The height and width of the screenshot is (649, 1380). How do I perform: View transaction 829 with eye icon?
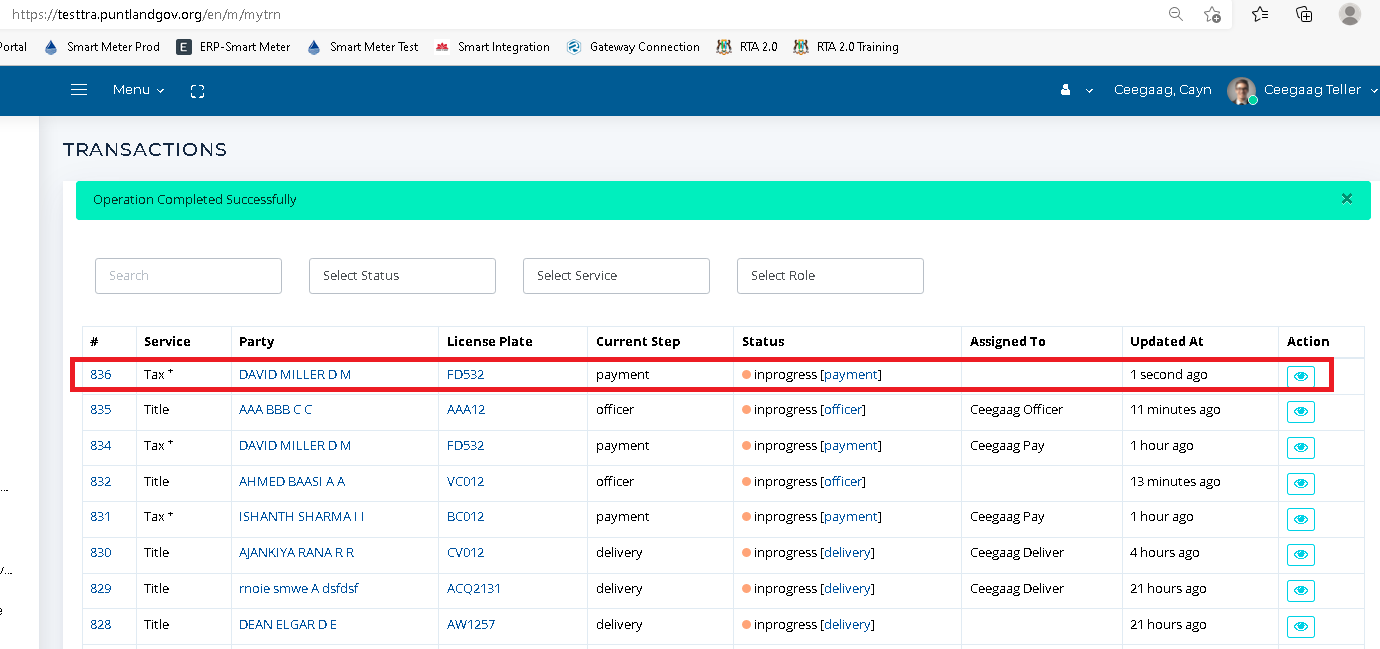point(1301,591)
